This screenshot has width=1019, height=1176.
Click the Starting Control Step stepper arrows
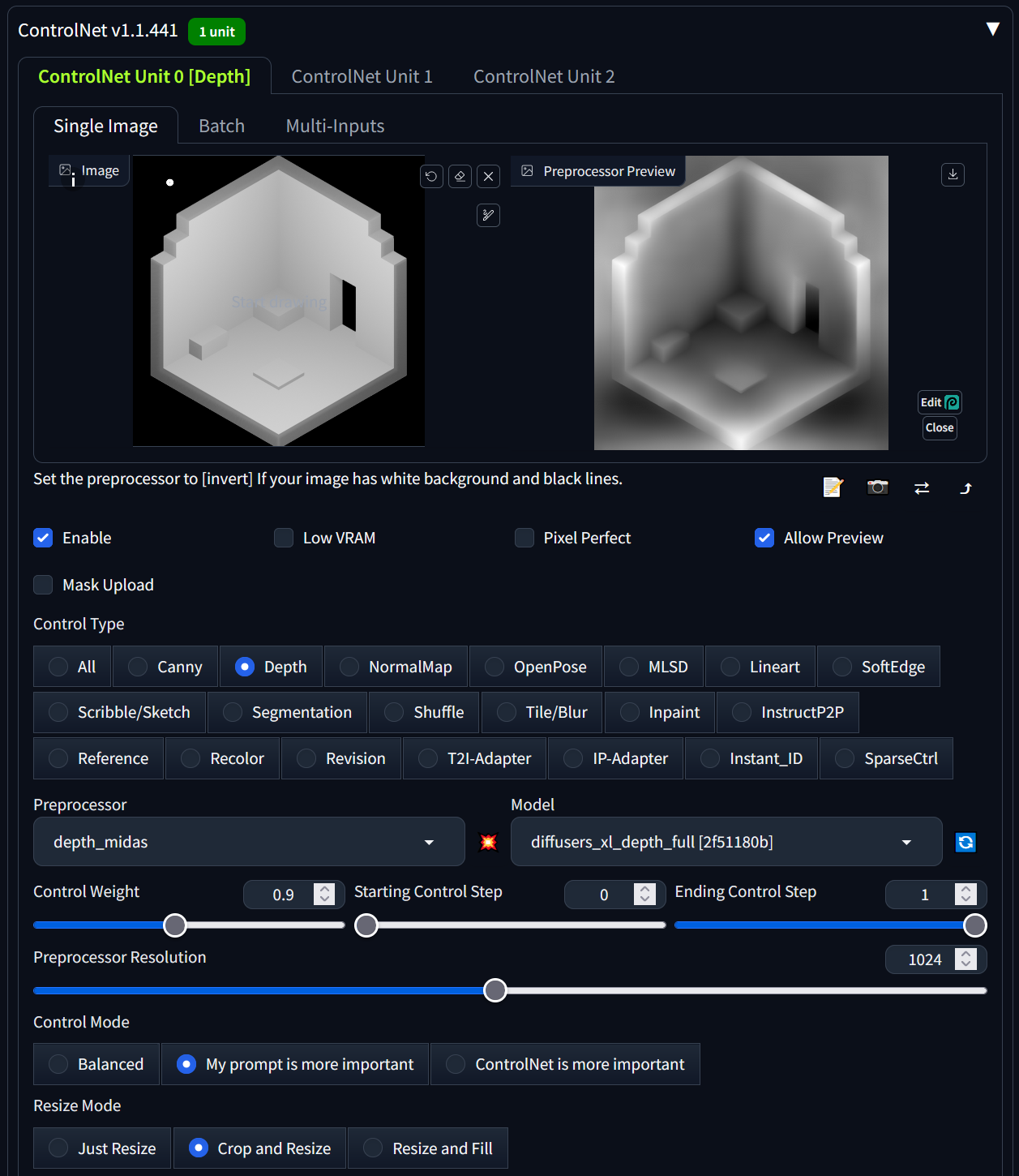645,895
